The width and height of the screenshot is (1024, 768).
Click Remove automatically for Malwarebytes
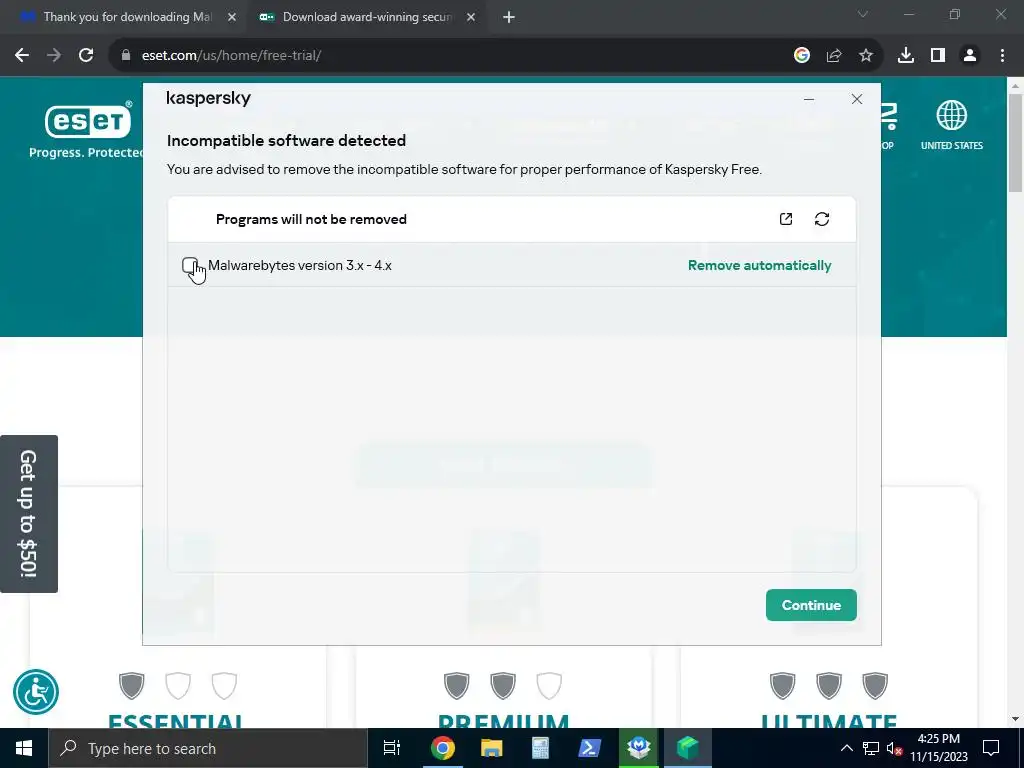(760, 265)
